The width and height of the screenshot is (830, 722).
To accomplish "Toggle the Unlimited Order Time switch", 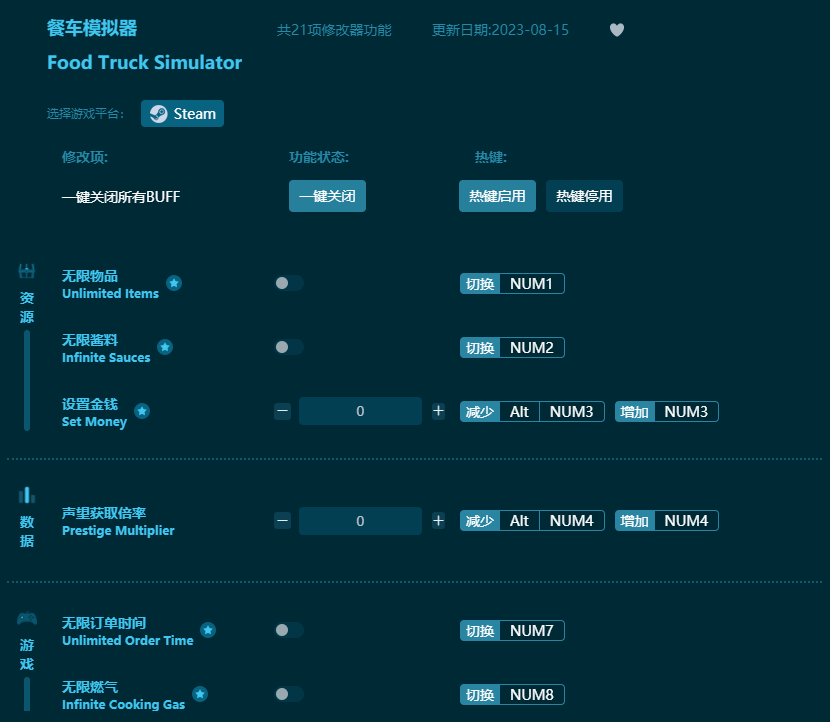I will point(289,630).
